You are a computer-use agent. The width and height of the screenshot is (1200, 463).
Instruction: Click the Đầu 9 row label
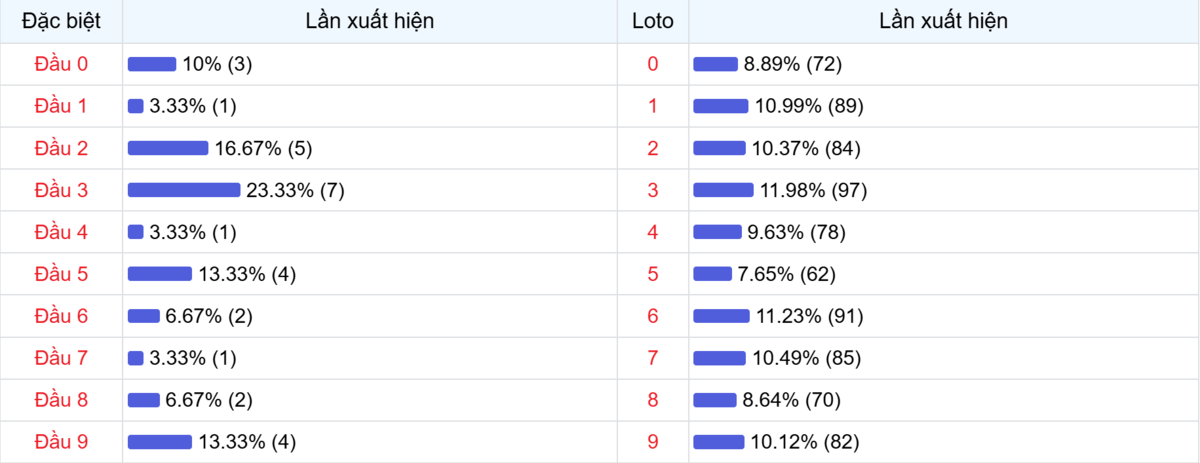click(x=61, y=442)
